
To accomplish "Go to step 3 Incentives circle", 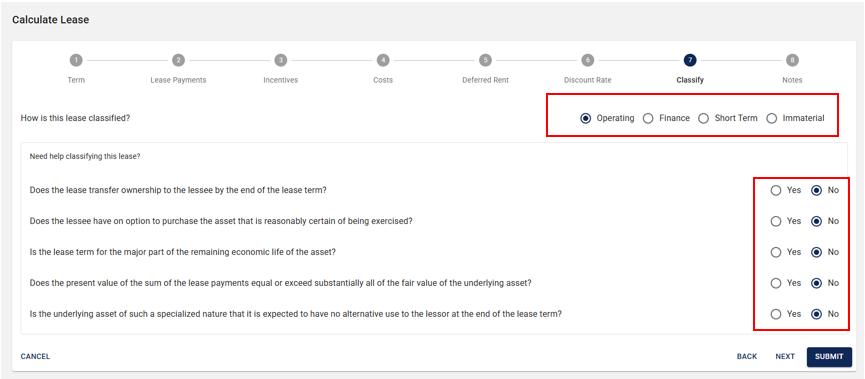I will point(280,60).
